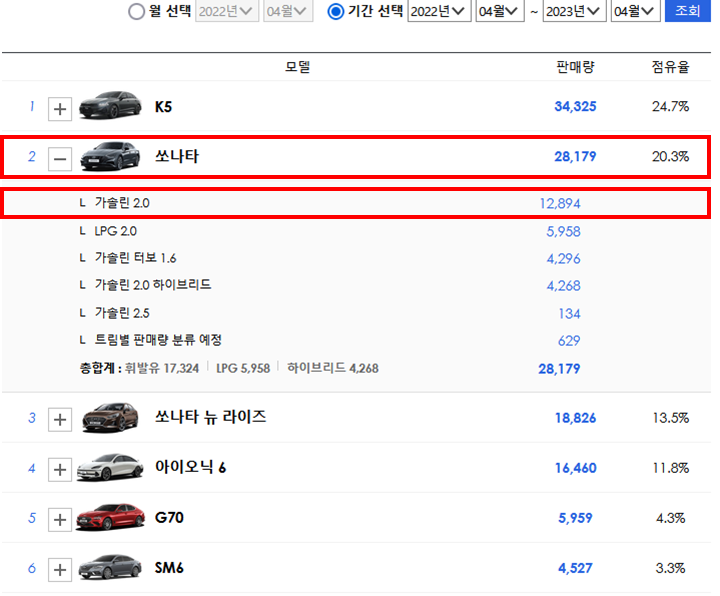Select the 기간 선택 radio button
This screenshot has width=720, height=596.
coord(336,11)
